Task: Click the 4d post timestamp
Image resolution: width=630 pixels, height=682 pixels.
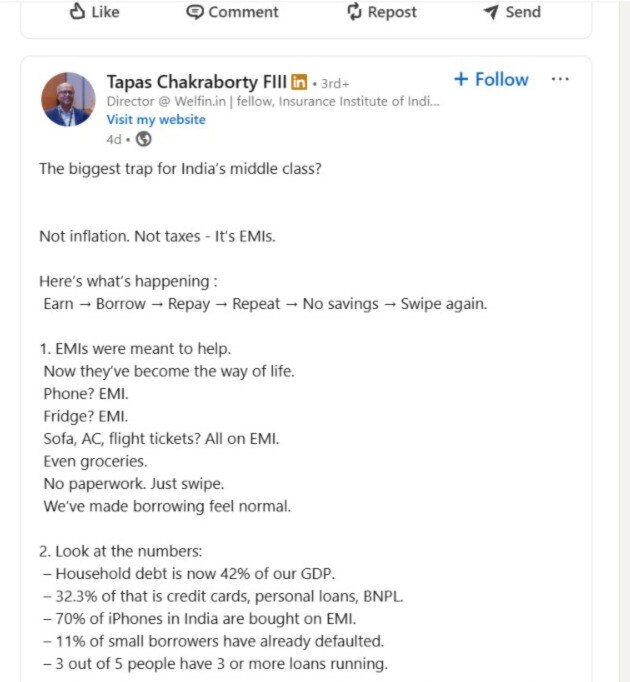Action: click(x=113, y=139)
